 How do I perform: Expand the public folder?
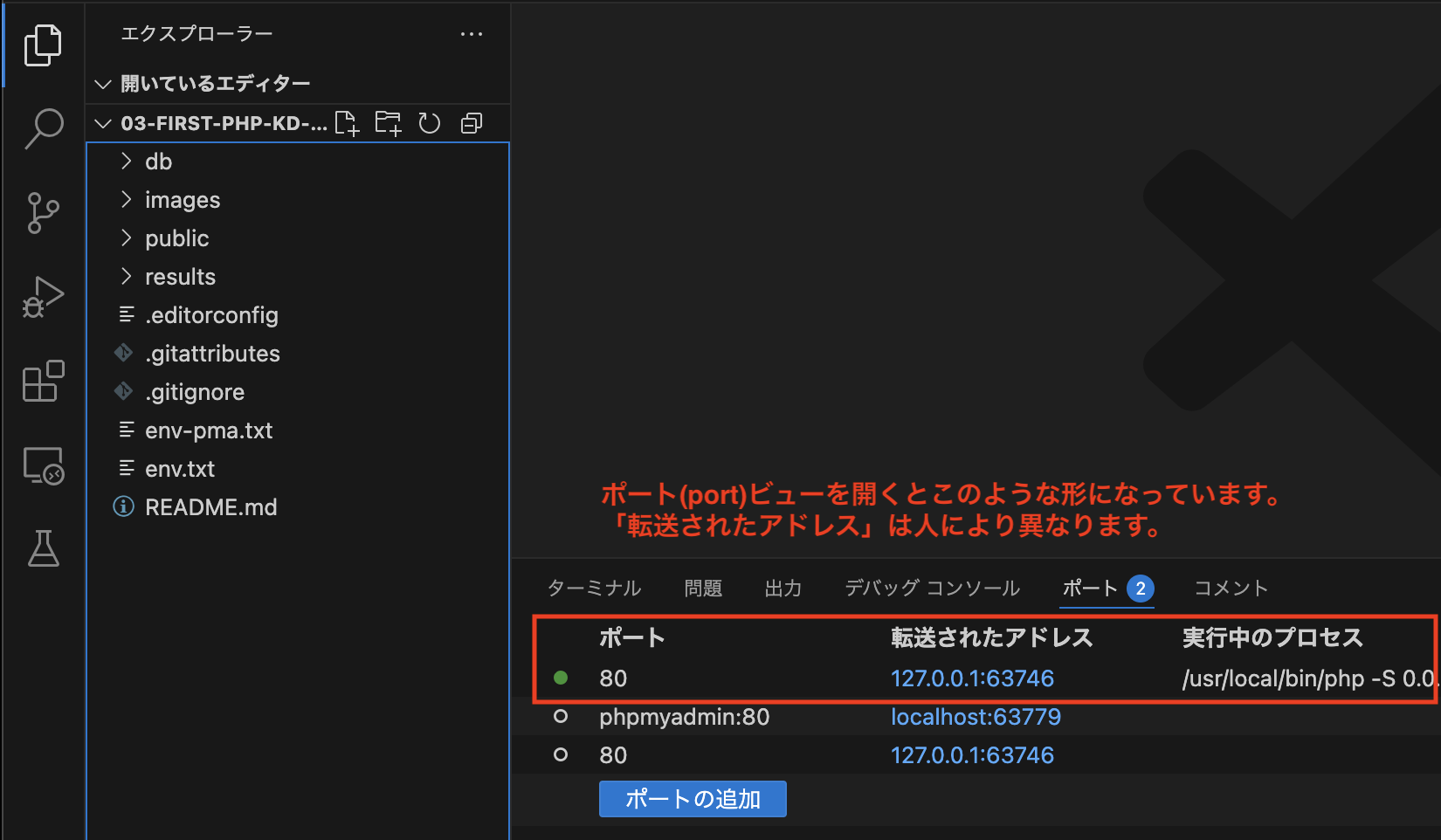[176, 238]
